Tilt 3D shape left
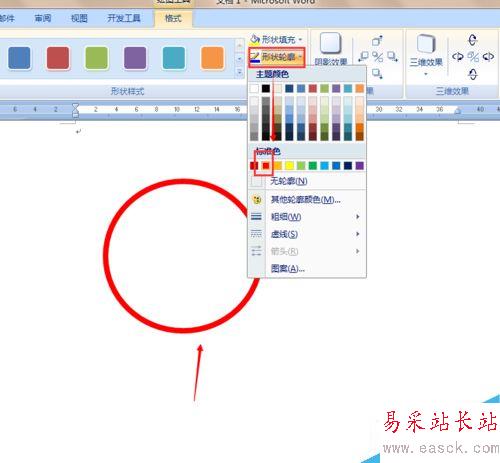500x463 pixels. tap(458, 57)
